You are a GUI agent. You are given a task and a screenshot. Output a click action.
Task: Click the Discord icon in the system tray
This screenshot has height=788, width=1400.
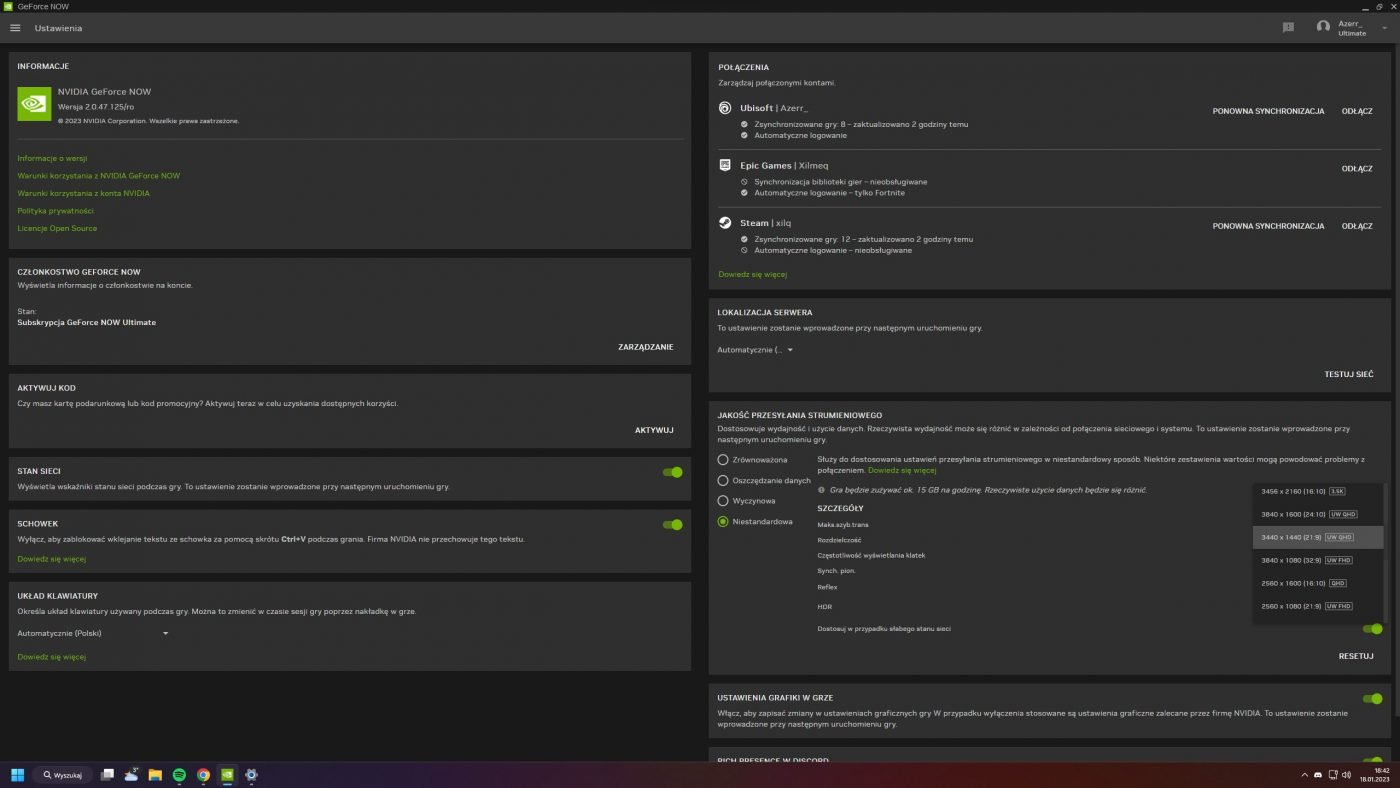1318,775
